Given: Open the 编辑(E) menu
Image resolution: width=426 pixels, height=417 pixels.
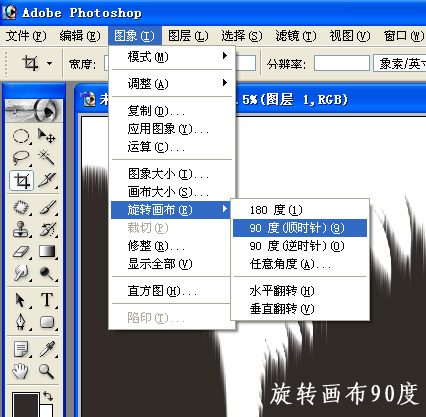Looking at the screenshot, I should tap(80, 36).
